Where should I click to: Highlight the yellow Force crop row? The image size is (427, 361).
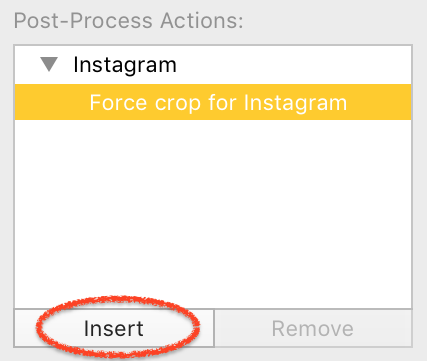pyautogui.click(x=213, y=102)
